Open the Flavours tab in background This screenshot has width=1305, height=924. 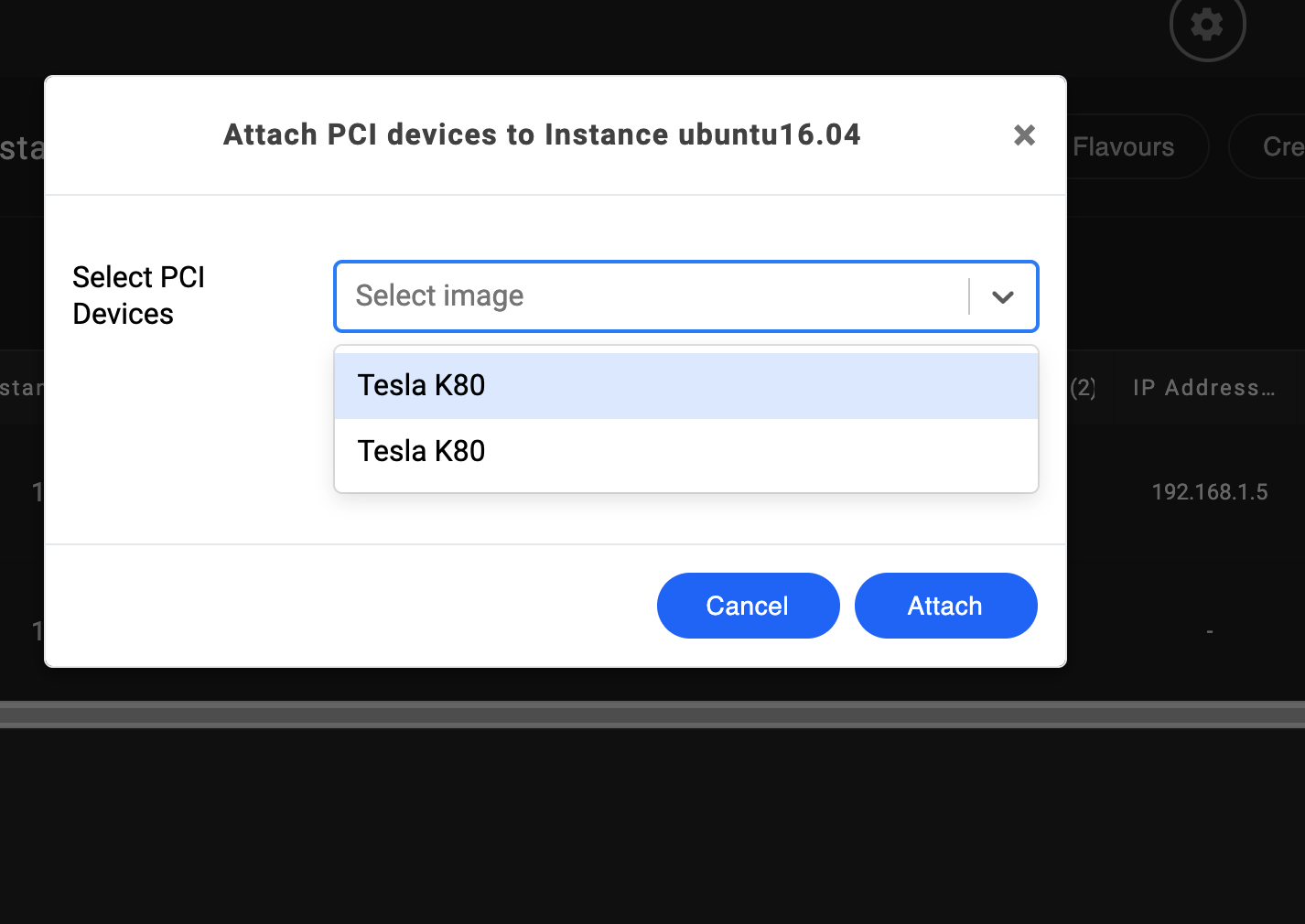tap(1124, 146)
